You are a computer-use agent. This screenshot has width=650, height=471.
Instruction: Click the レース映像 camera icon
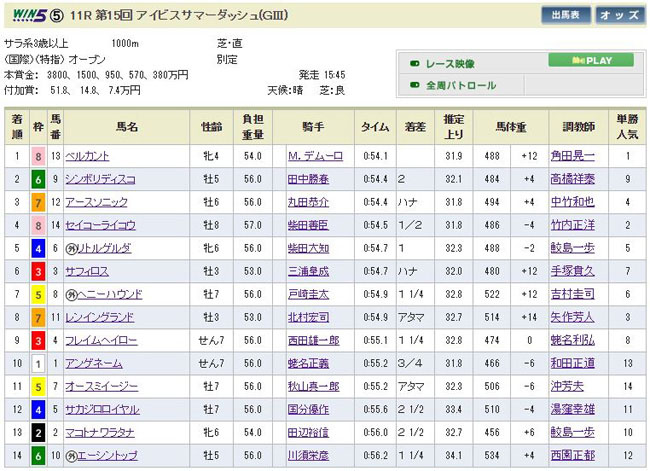click(414, 63)
